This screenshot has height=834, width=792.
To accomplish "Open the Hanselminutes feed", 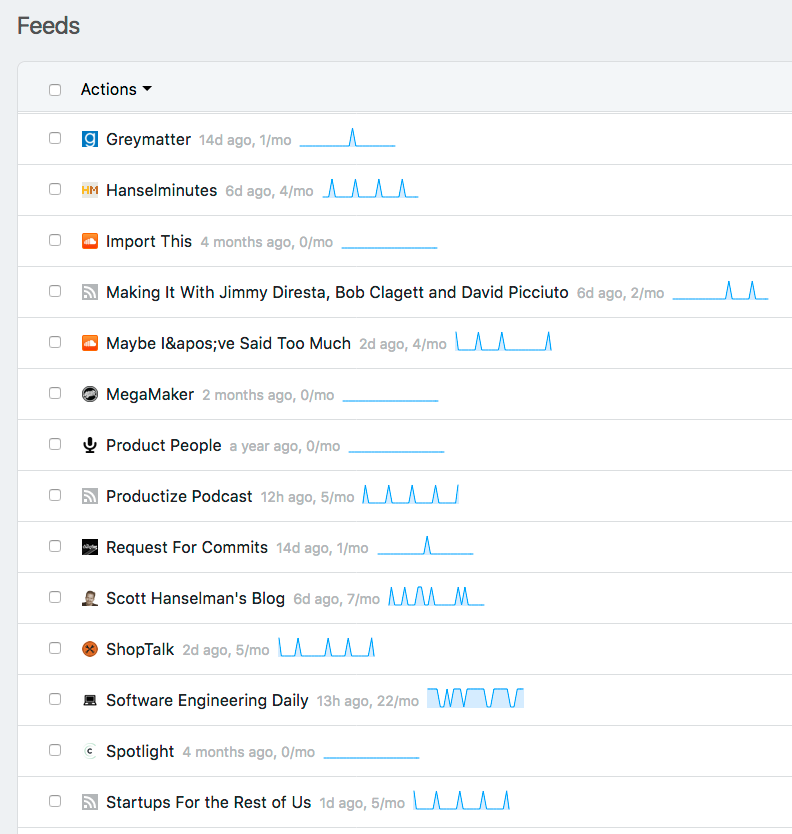I will [162, 190].
